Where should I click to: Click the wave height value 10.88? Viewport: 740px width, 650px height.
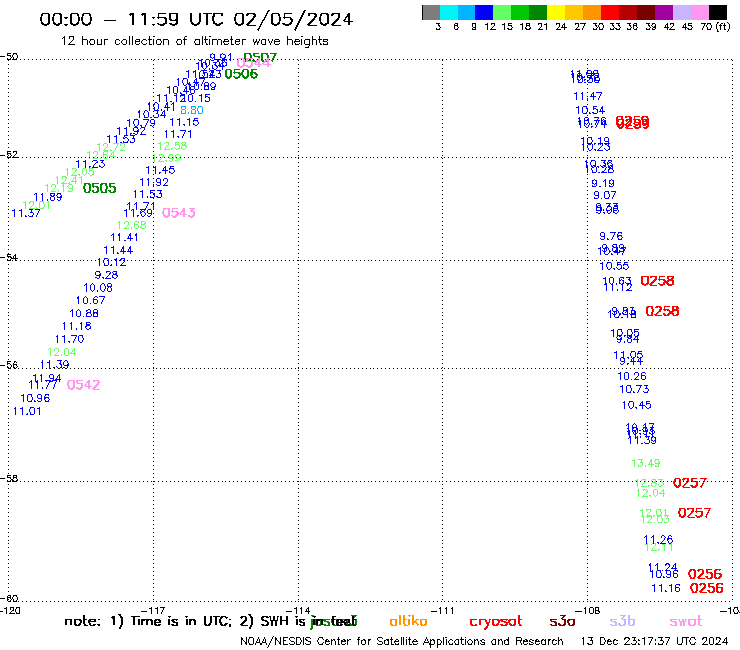pyautogui.click(x=84, y=313)
